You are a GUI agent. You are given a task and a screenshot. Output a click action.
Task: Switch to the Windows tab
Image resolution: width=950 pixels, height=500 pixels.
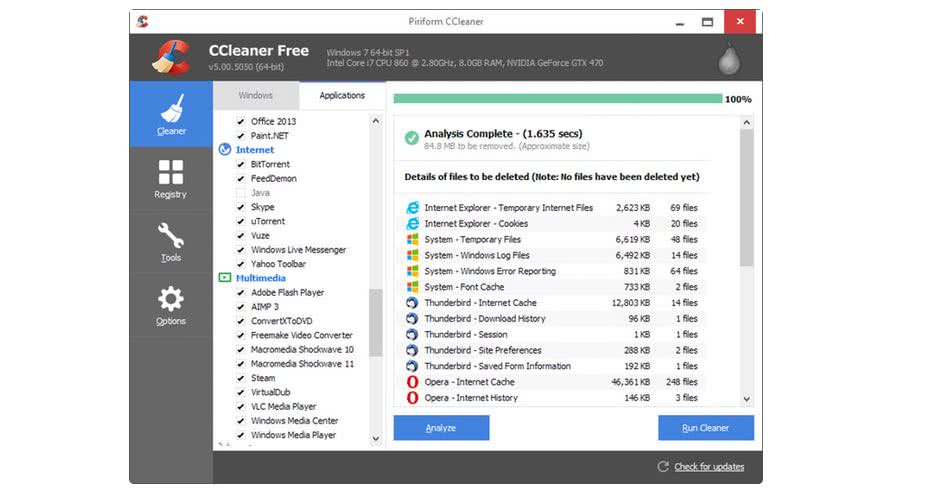coord(256,96)
